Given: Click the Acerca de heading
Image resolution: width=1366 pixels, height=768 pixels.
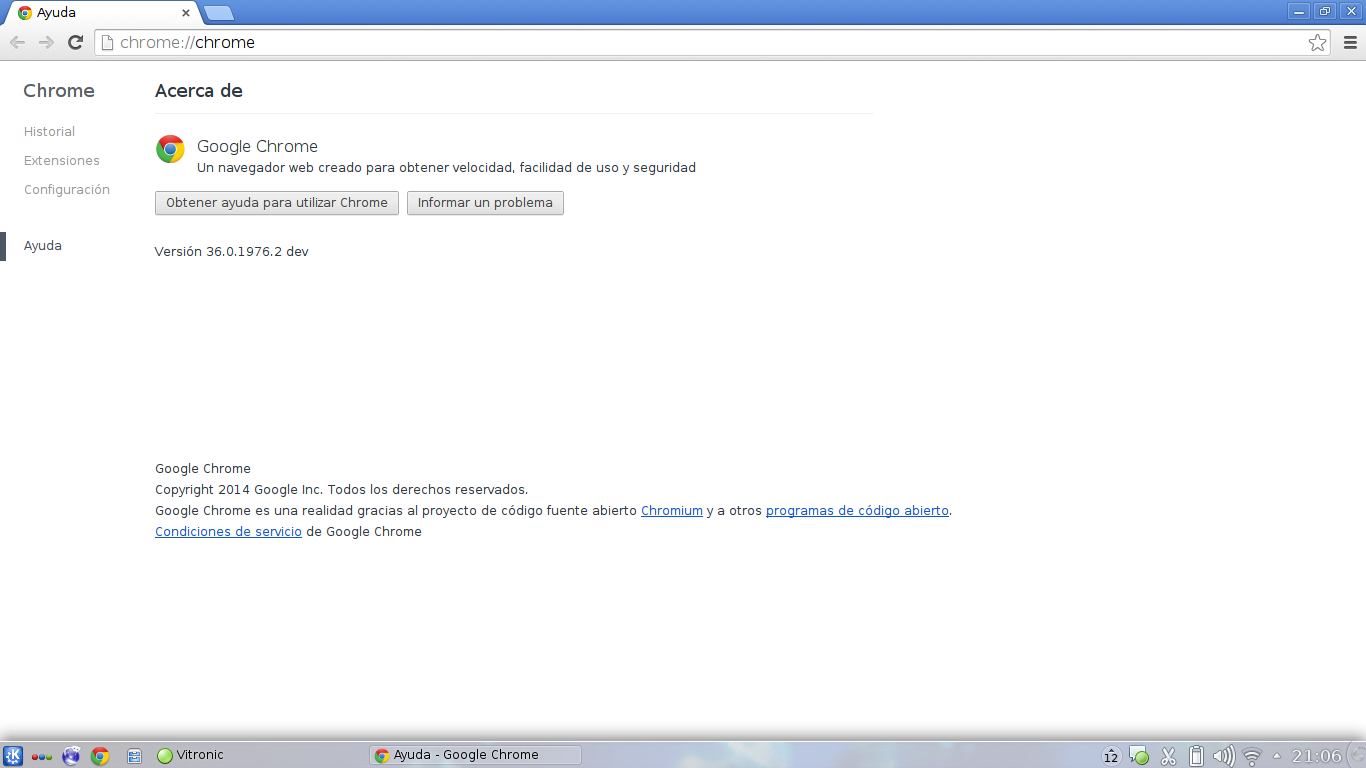Looking at the screenshot, I should click(x=199, y=90).
